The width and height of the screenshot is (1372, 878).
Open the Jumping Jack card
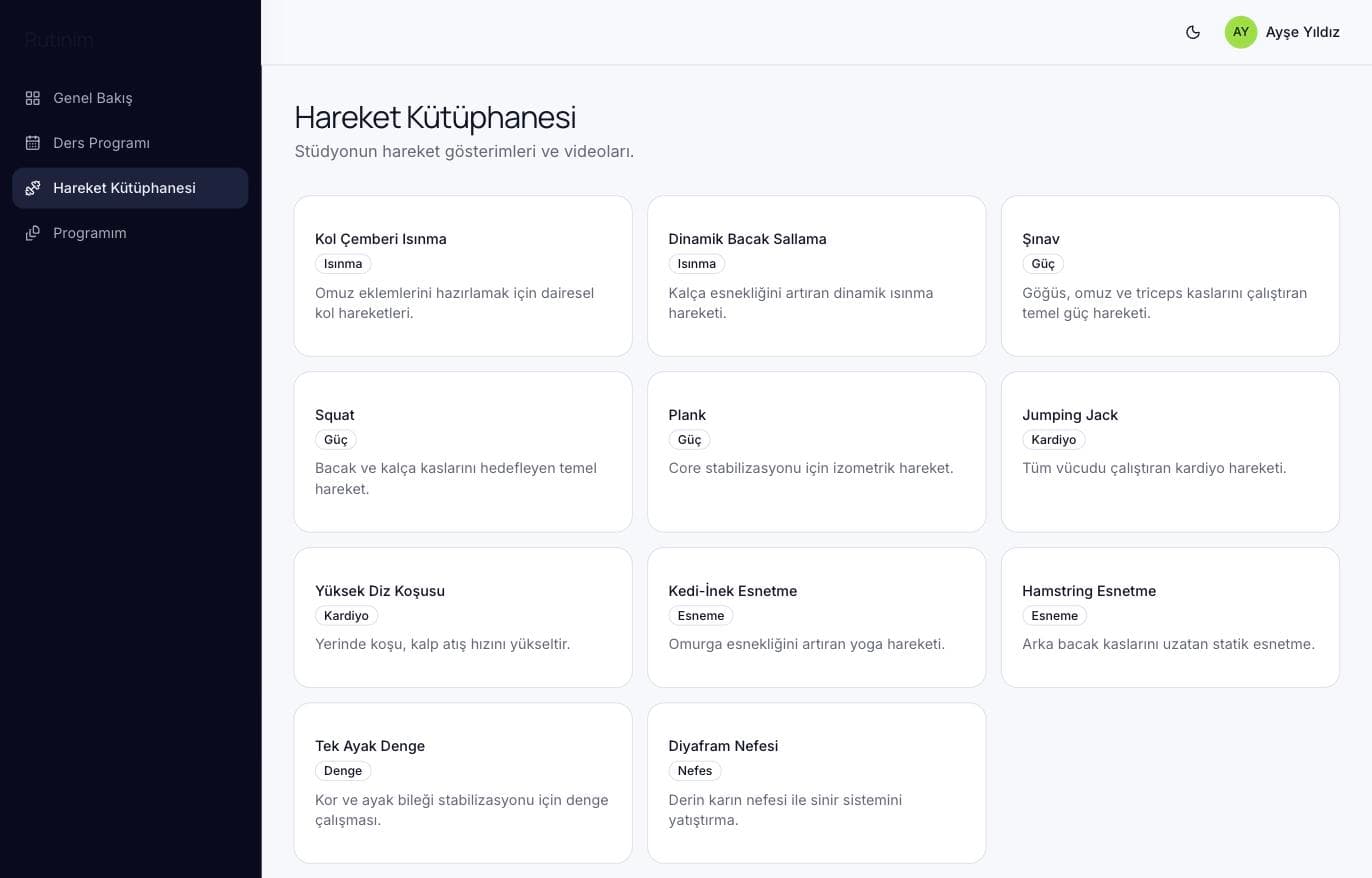pos(1170,452)
